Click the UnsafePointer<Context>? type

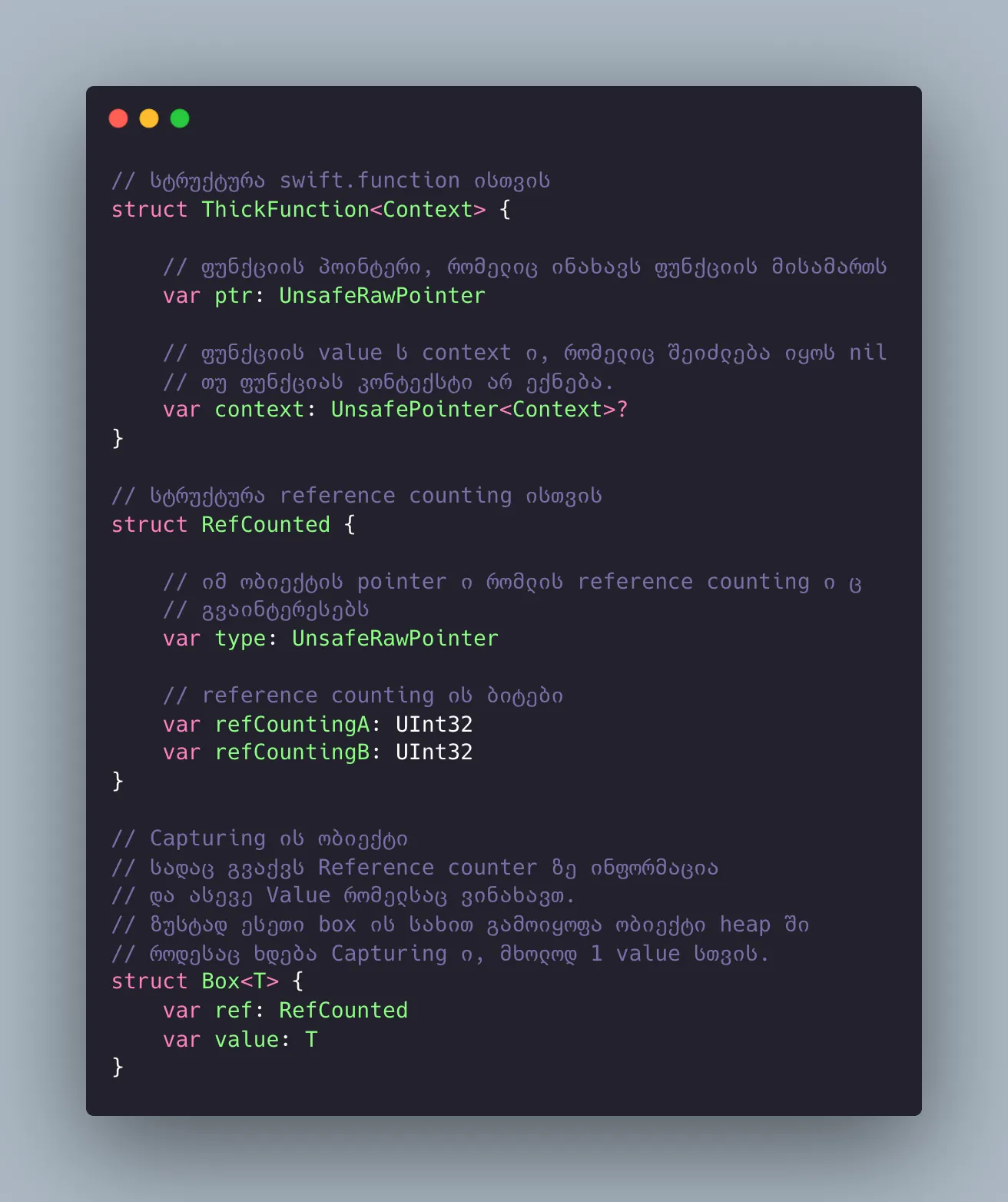(x=479, y=409)
